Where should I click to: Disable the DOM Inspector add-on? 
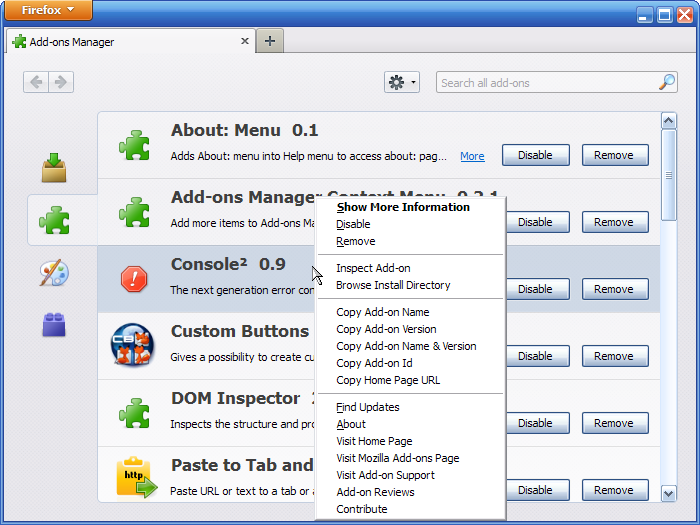[538, 423]
